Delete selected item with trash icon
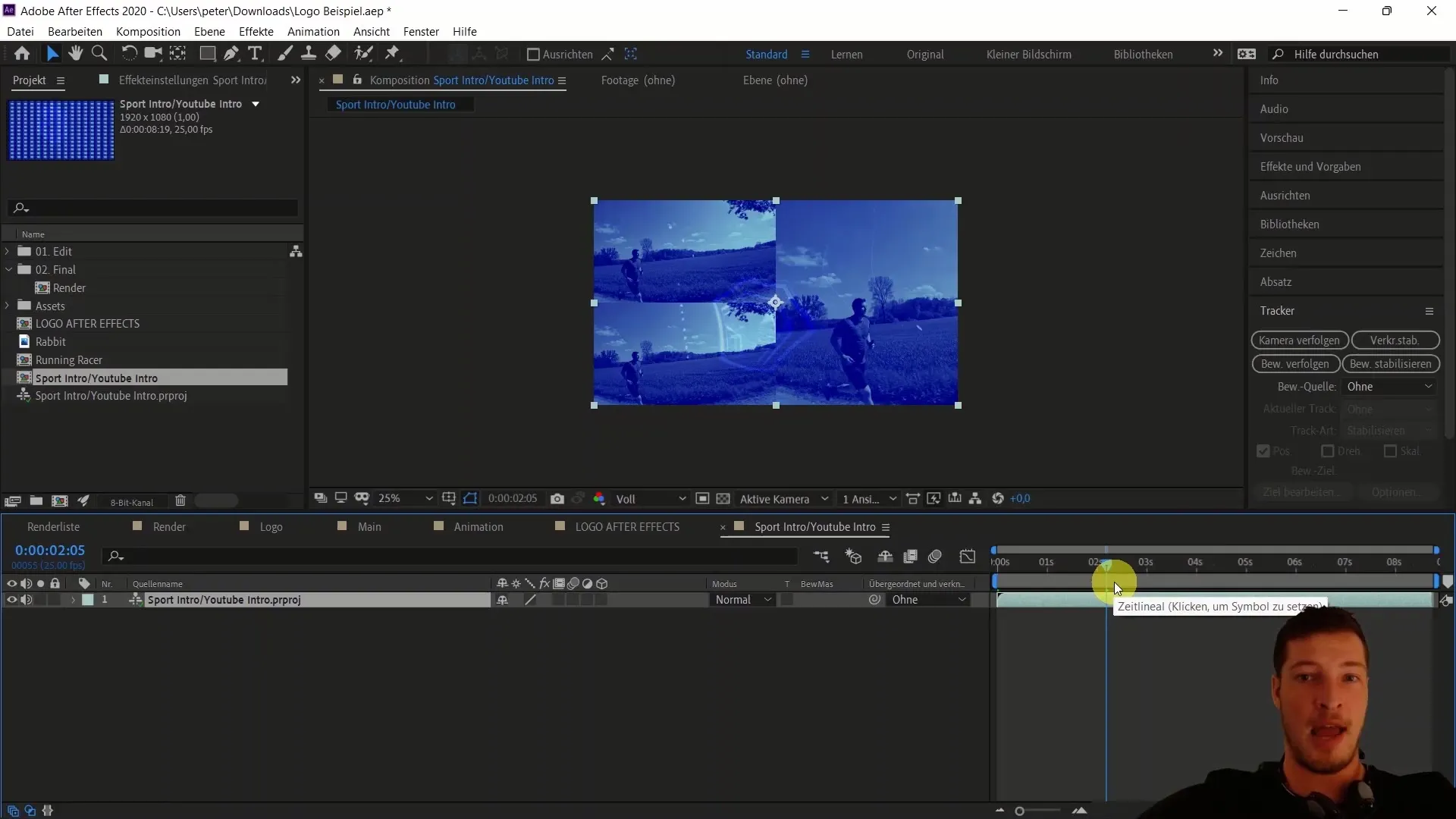 click(x=180, y=501)
